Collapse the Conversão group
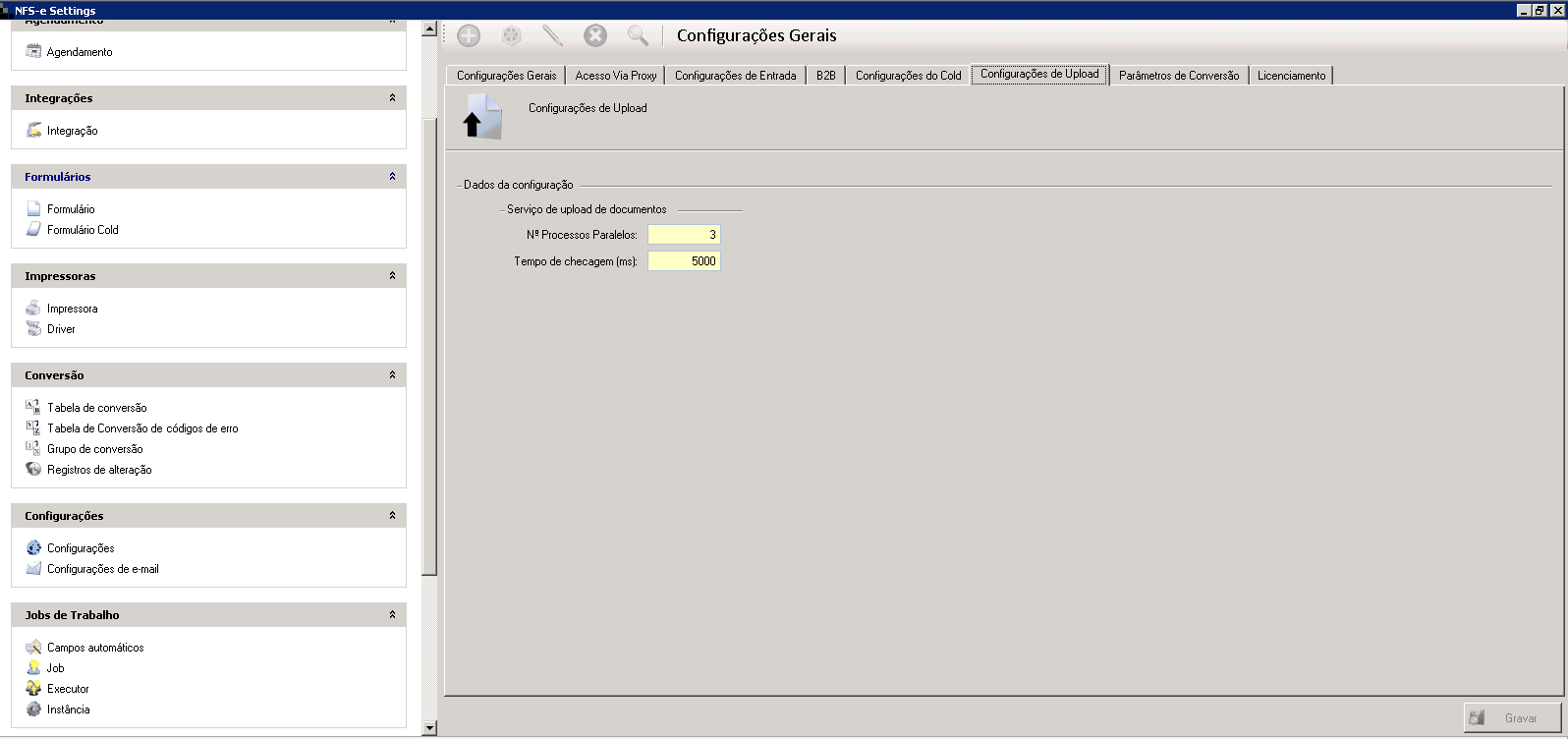The width and height of the screenshot is (1568, 739). point(392,375)
